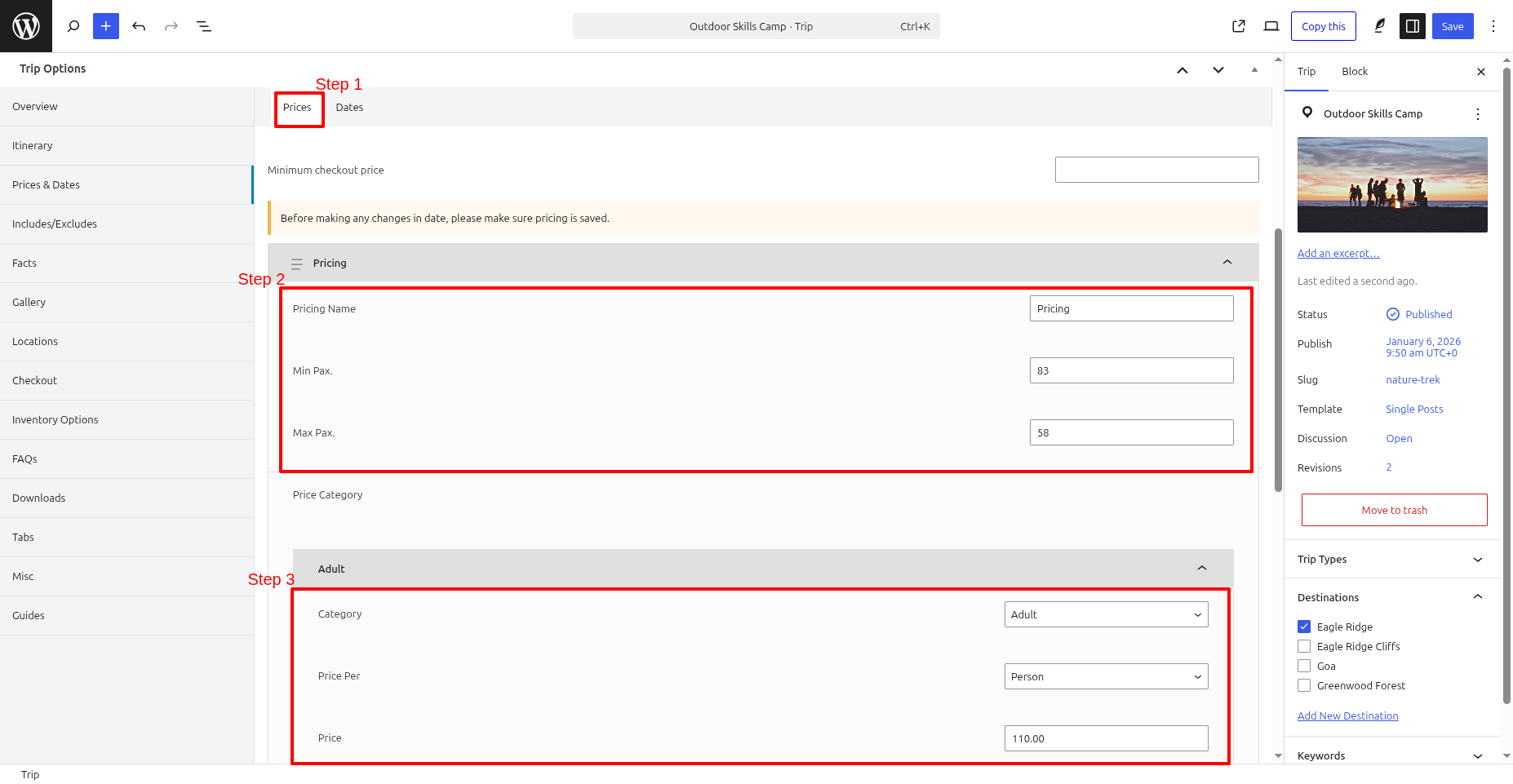Tick the Eagle Ridge Cliffs checkbox

[1304, 646]
